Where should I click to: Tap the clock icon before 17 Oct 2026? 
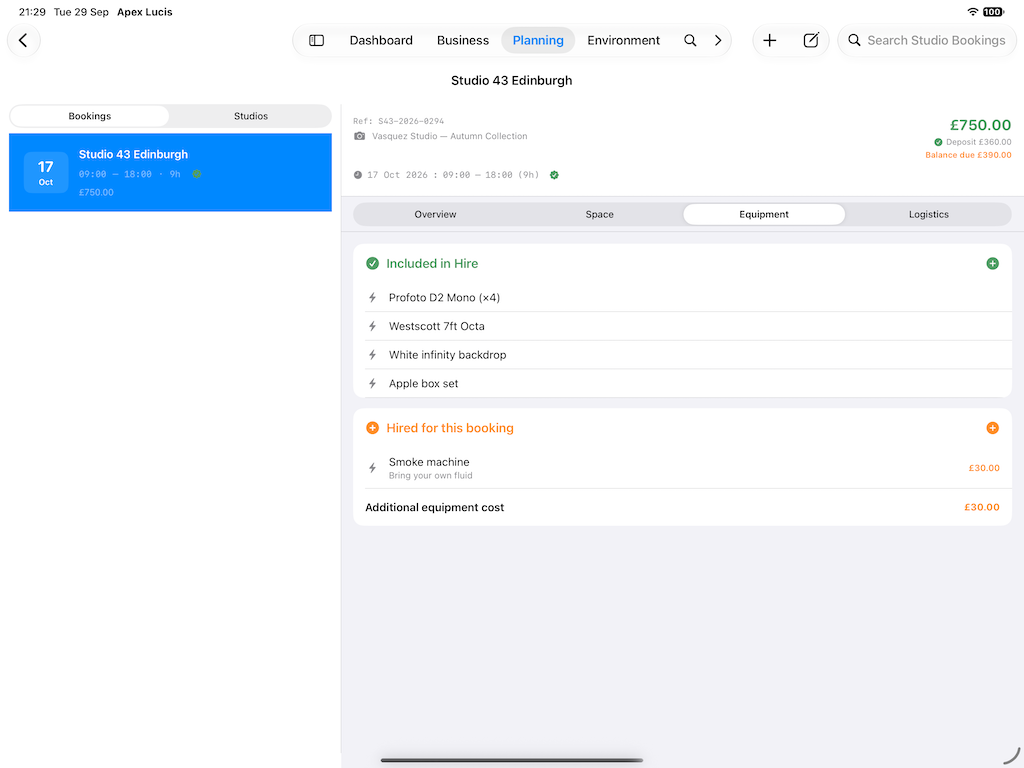click(x=358, y=175)
